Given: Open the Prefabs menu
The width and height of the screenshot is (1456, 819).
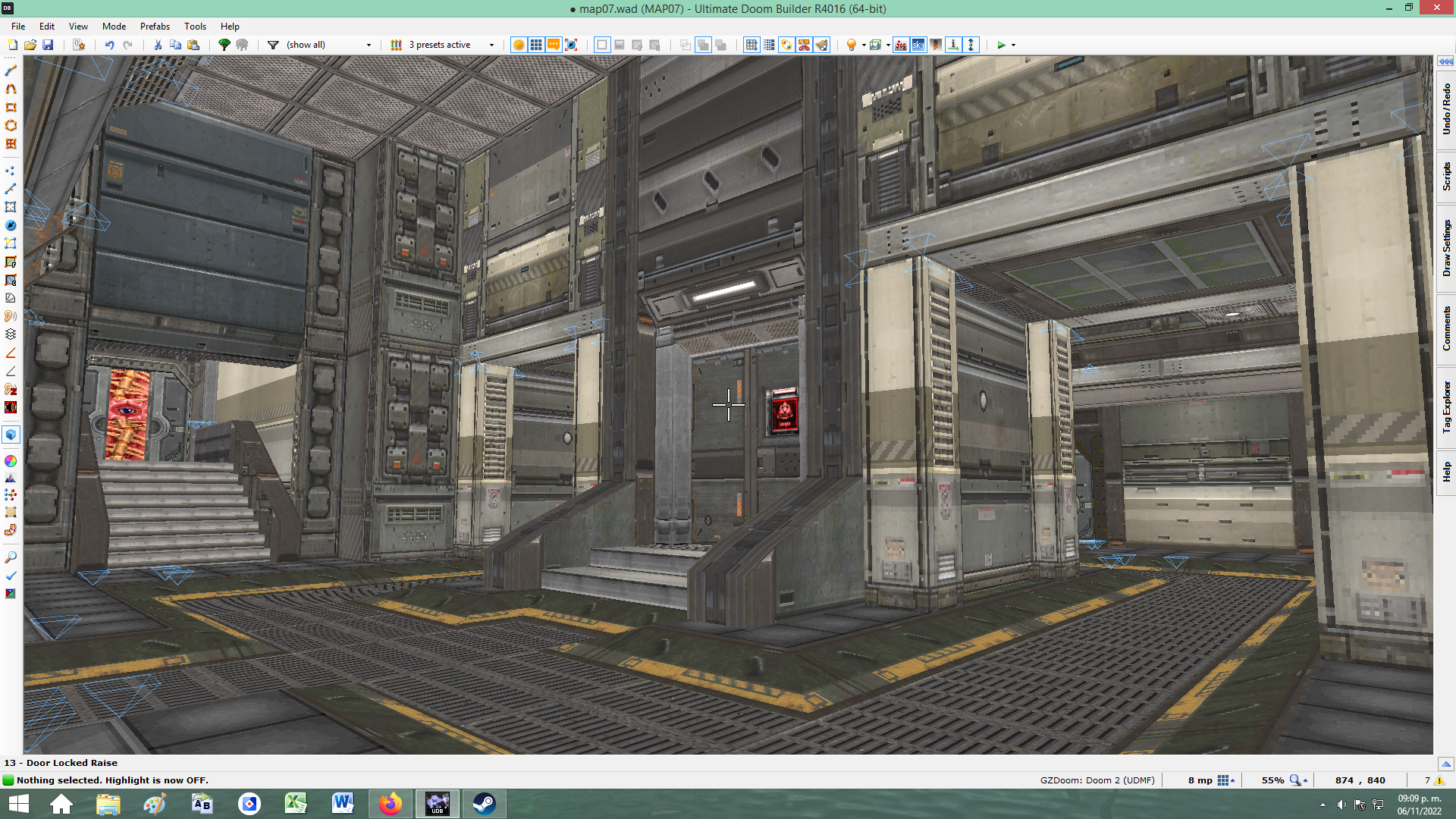Looking at the screenshot, I should click(155, 26).
